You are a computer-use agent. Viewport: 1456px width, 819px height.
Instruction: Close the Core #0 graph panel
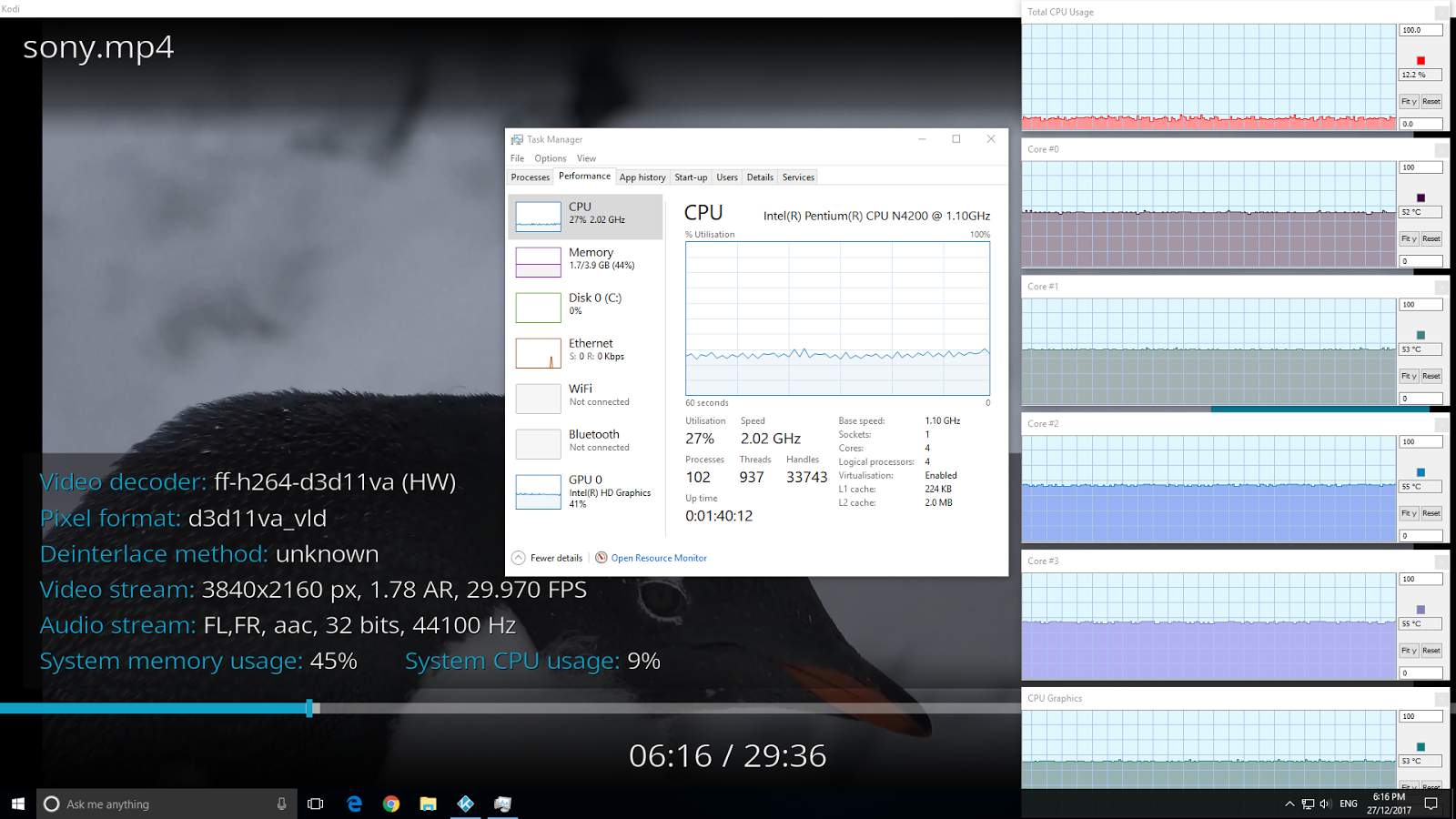click(1441, 149)
